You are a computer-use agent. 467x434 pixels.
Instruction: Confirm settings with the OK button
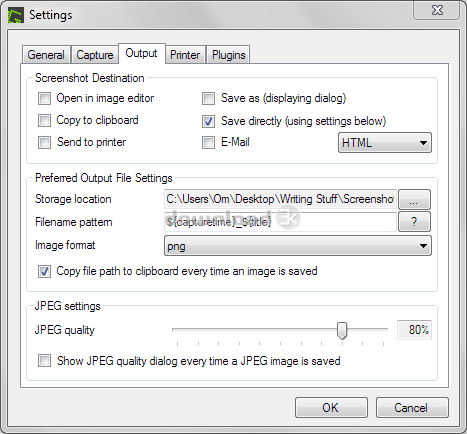point(331,407)
